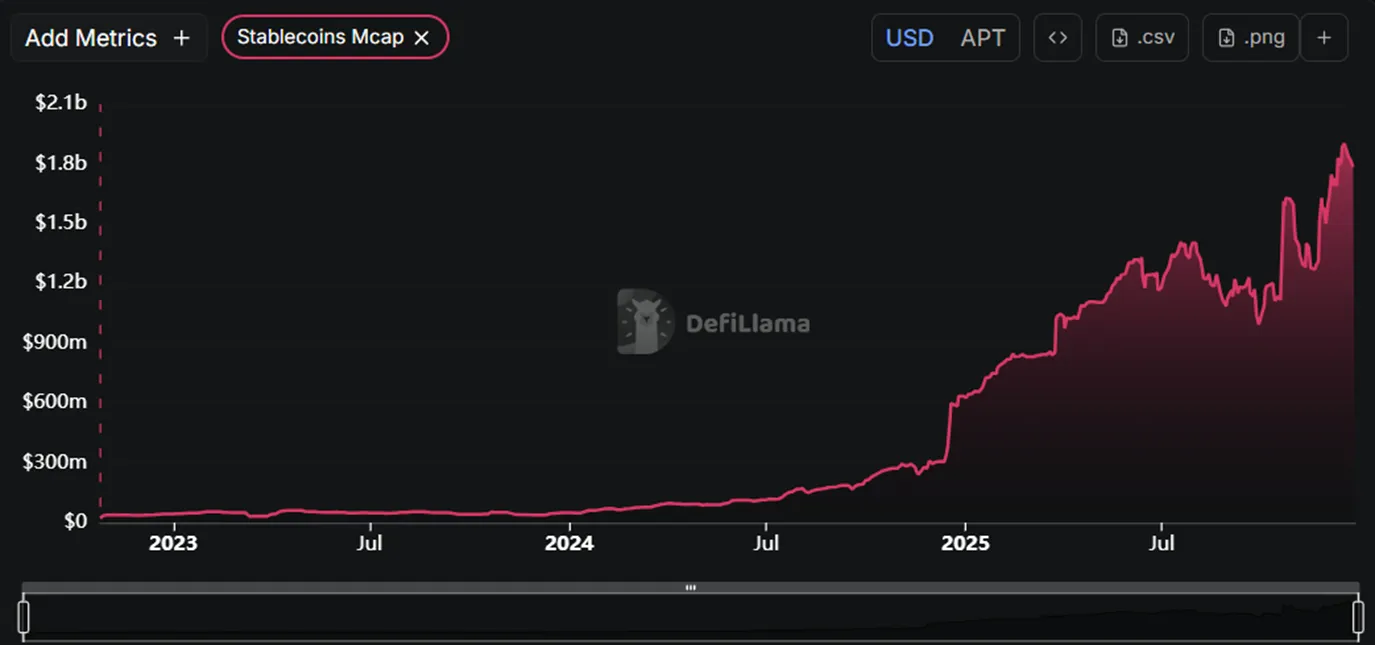This screenshot has width=1375, height=645.
Task: Toggle the Stablecoins Mcap metric chip
Action: [320, 38]
